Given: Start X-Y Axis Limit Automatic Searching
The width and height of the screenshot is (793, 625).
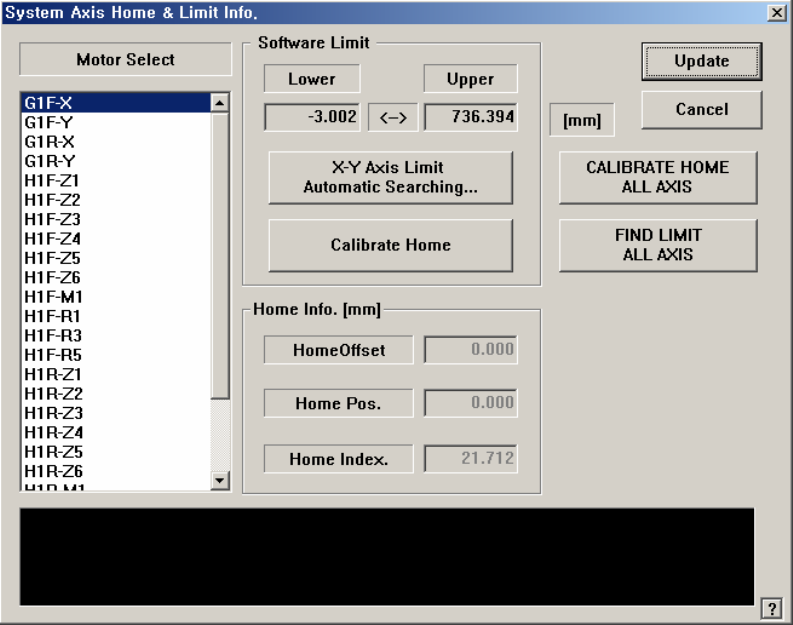Looking at the screenshot, I should tap(390, 177).
